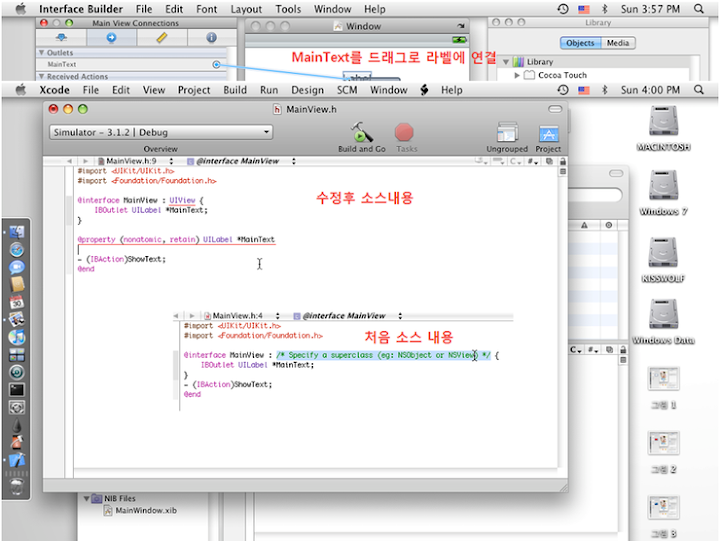Click the go back arrow in the editor
The width and height of the screenshot is (720, 541).
(69, 161)
